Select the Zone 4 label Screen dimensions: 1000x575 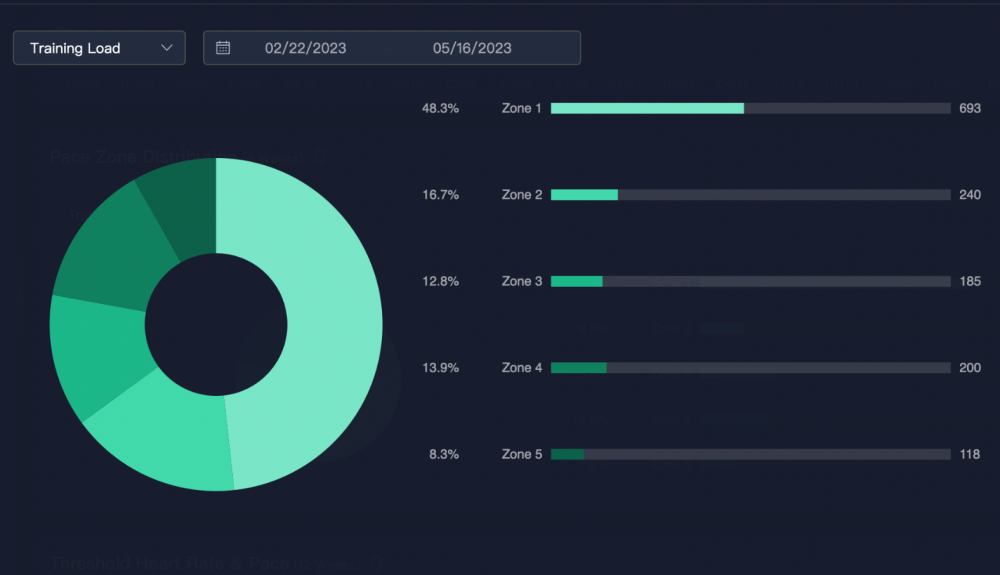[522, 368]
